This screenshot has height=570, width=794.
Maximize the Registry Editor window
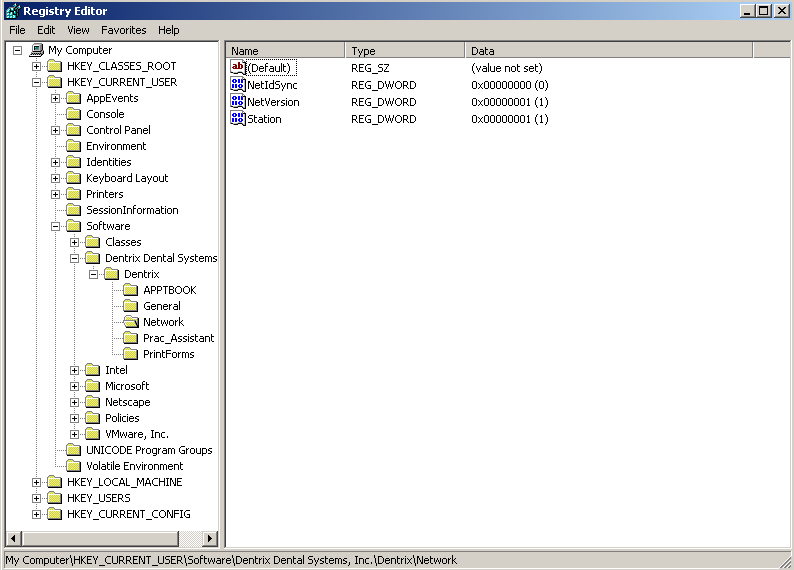click(x=764, y=11)
